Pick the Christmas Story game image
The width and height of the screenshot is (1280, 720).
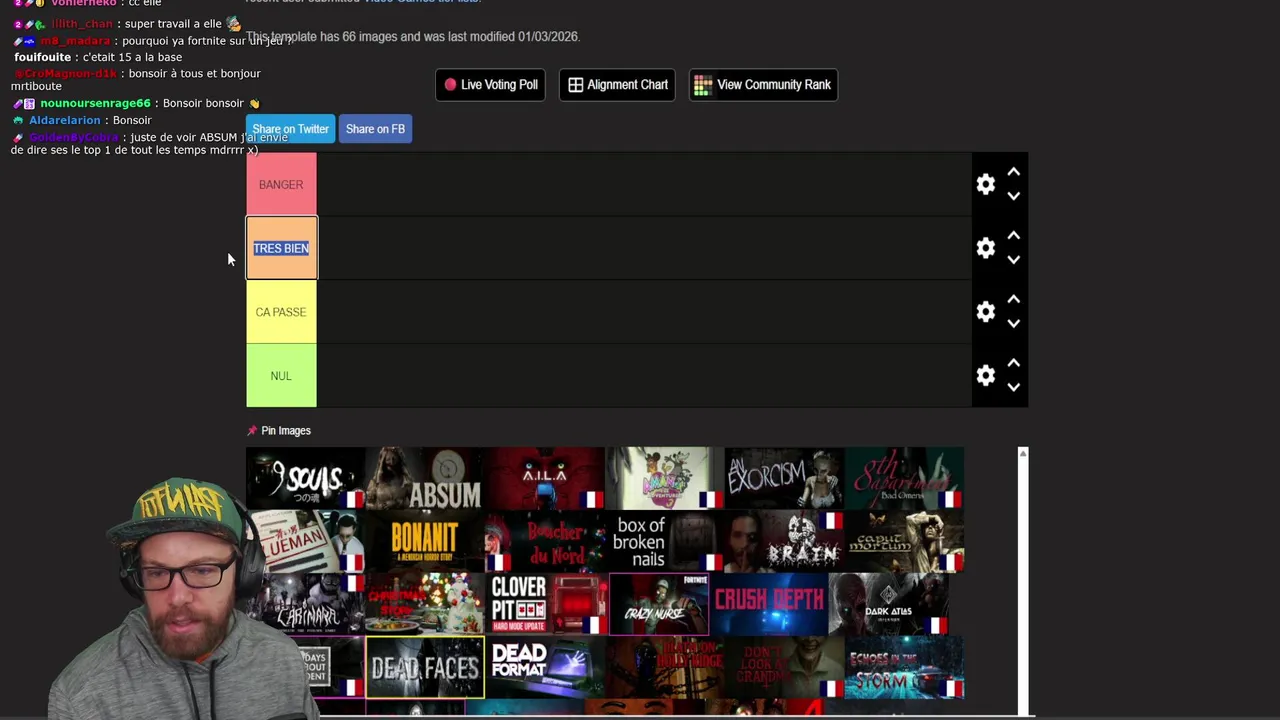[x=425, y=604]
